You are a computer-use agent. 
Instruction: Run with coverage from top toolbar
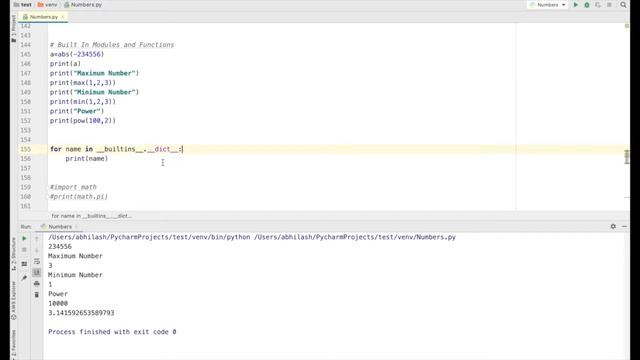point(598,5)
